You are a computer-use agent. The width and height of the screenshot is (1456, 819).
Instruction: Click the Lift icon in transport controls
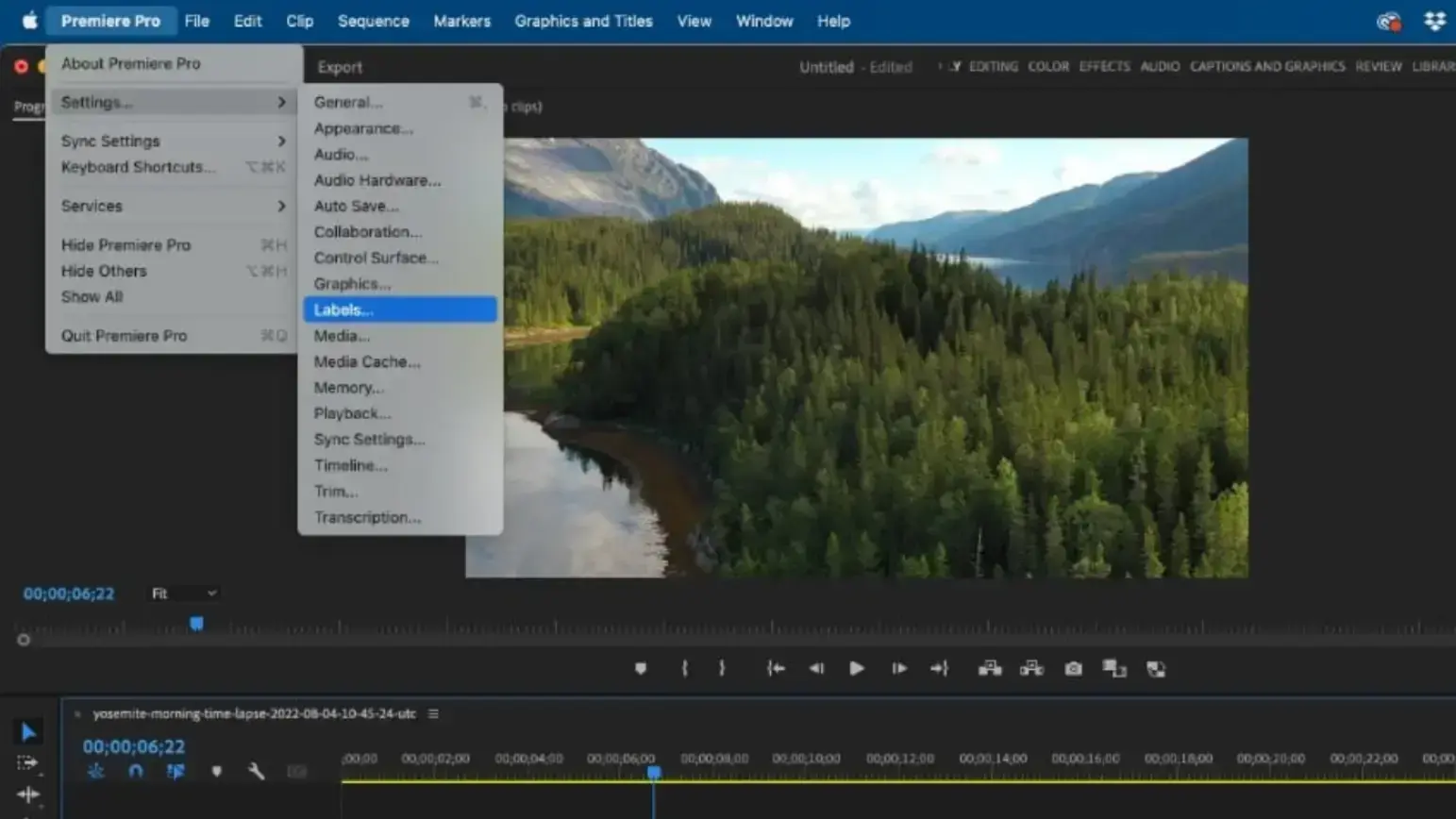[x=990, y=668]
